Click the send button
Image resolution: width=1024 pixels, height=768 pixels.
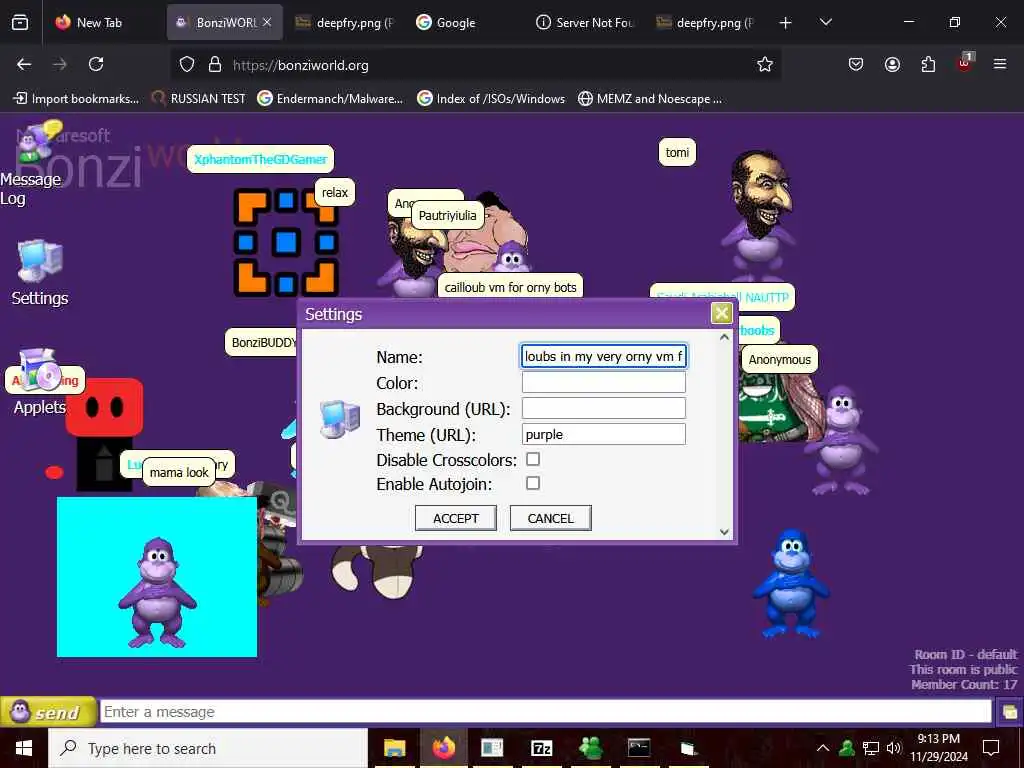48,712
